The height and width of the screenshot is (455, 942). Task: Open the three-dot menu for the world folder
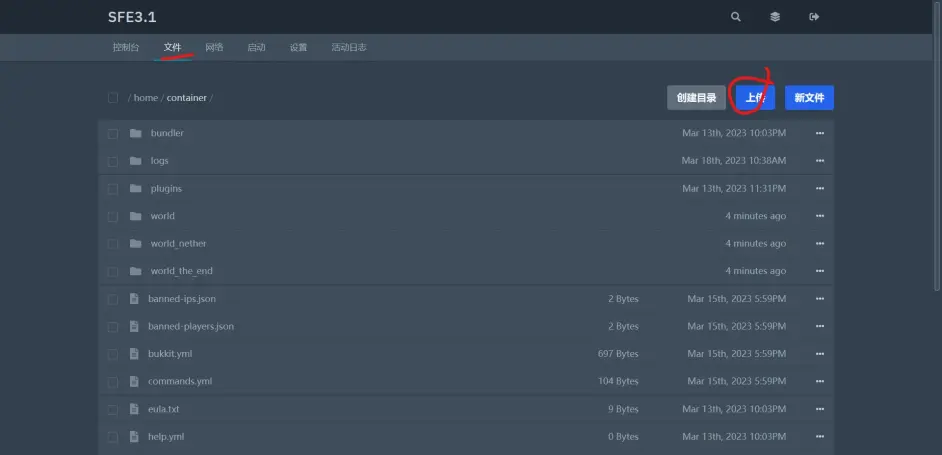click(820, 216)
